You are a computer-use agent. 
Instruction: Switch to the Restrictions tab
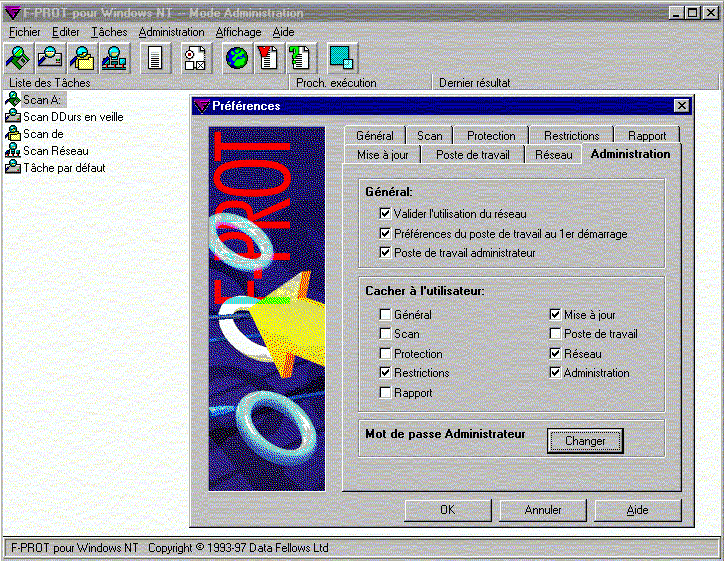pos(572,136)
